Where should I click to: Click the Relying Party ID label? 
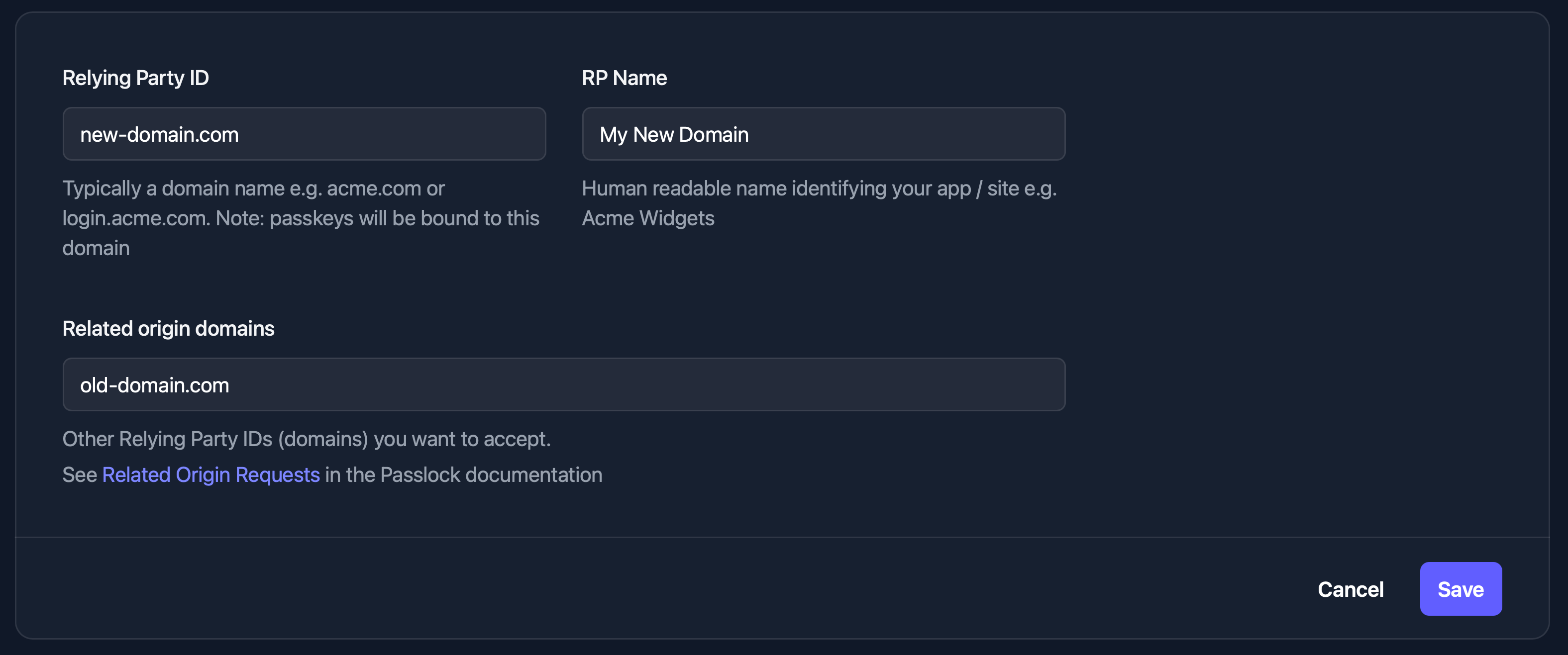(x=135, y=77)
